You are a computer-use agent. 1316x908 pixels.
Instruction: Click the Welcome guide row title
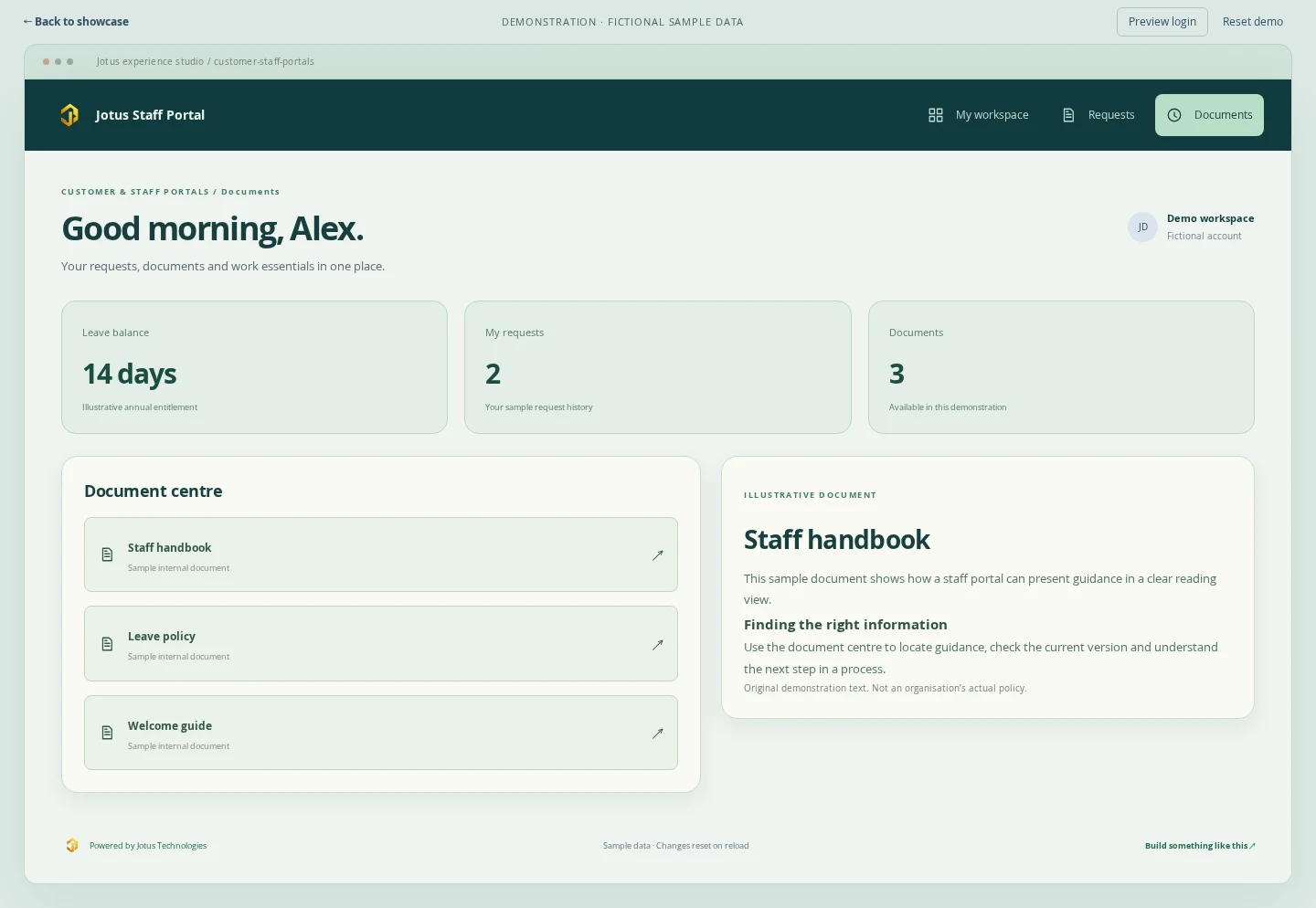[170, 726]
